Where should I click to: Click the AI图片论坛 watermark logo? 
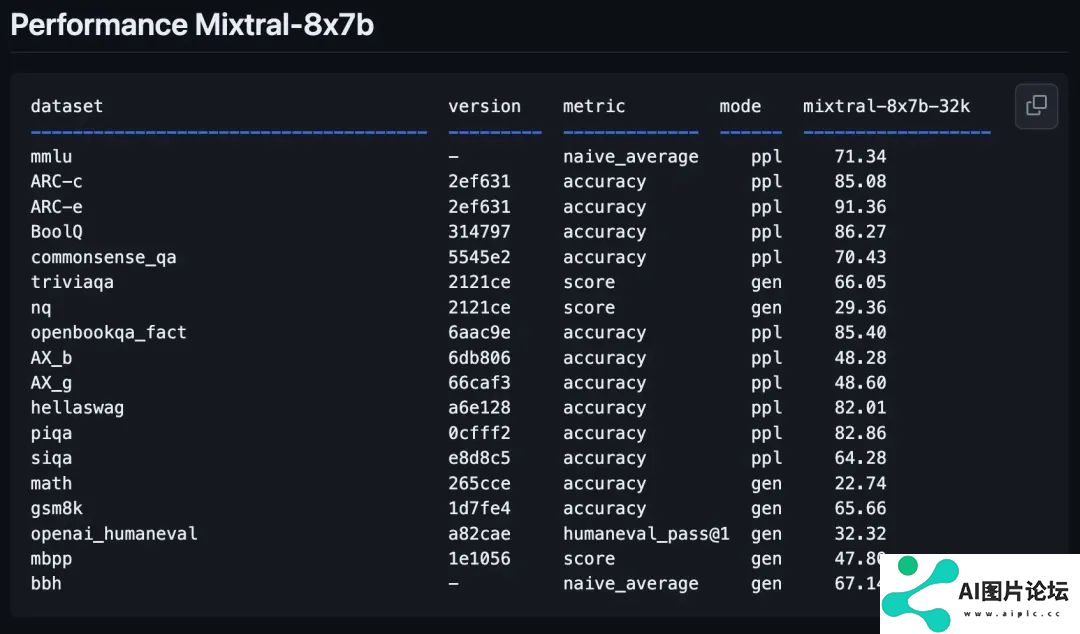click(x=979, y=594)
